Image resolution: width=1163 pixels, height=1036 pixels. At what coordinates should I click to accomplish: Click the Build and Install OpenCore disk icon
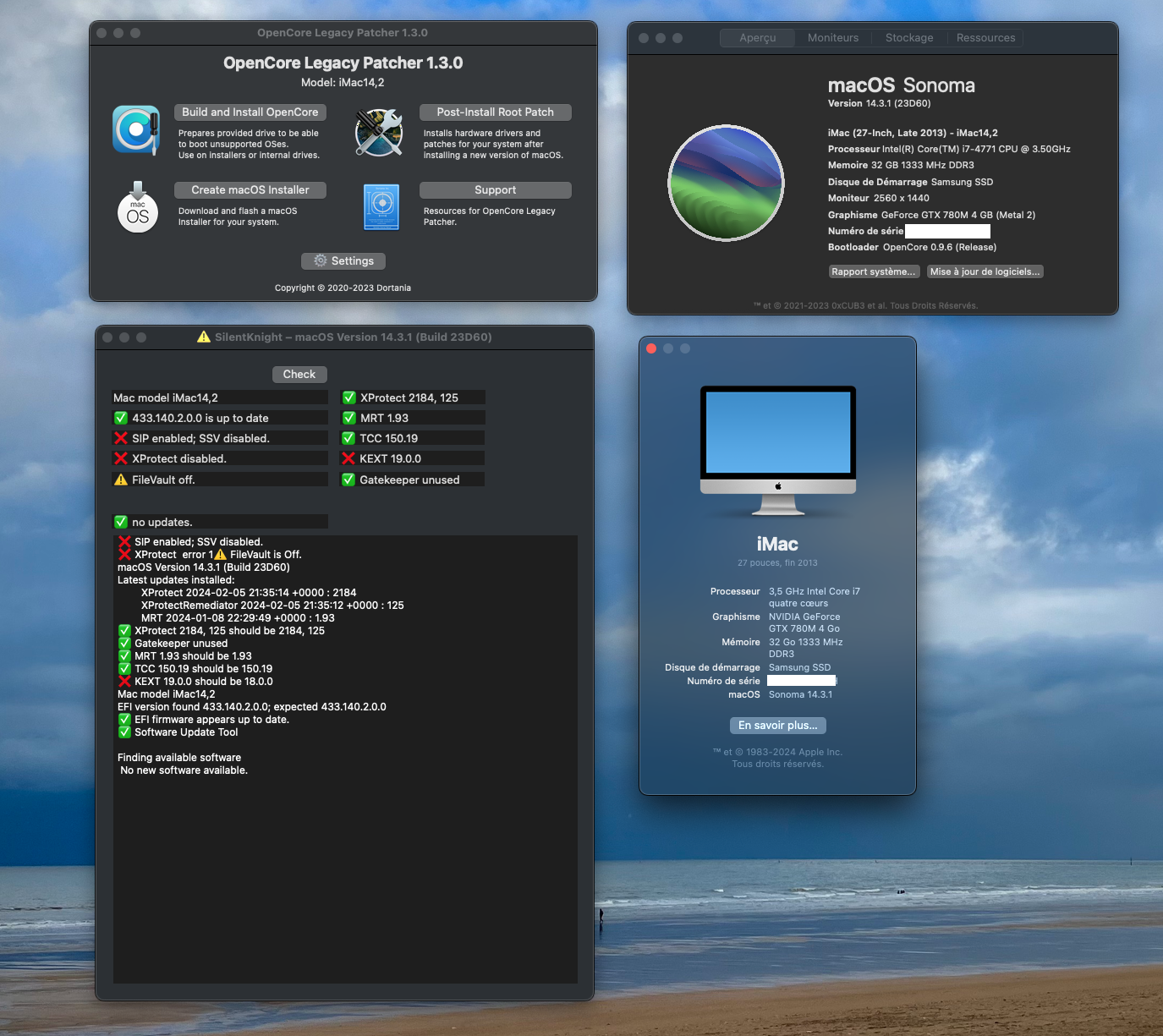click(x=136, y=130)
